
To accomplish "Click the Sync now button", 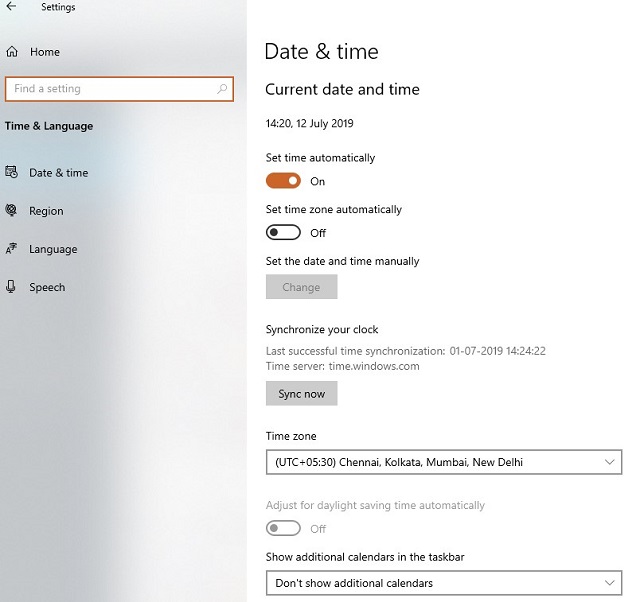I will coord(301,393).
